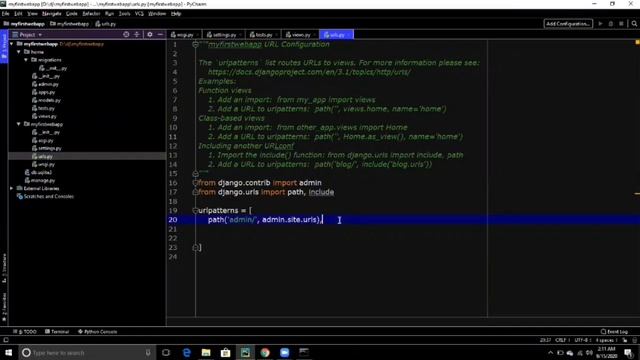
Task: Click the fold marker at line 15
Action: click(x=195, y=173)
